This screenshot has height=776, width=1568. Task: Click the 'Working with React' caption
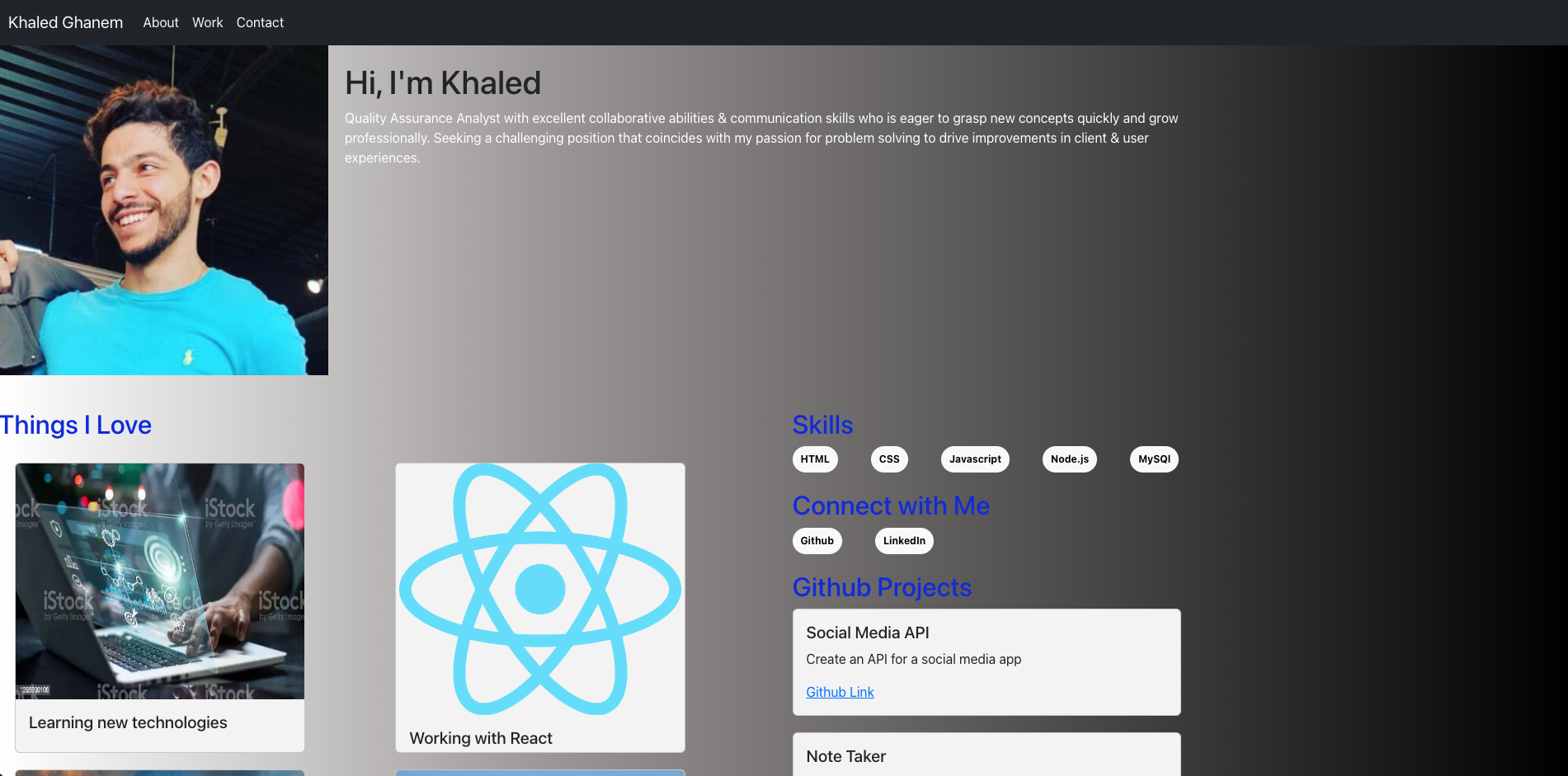click(x=481, y=738)
